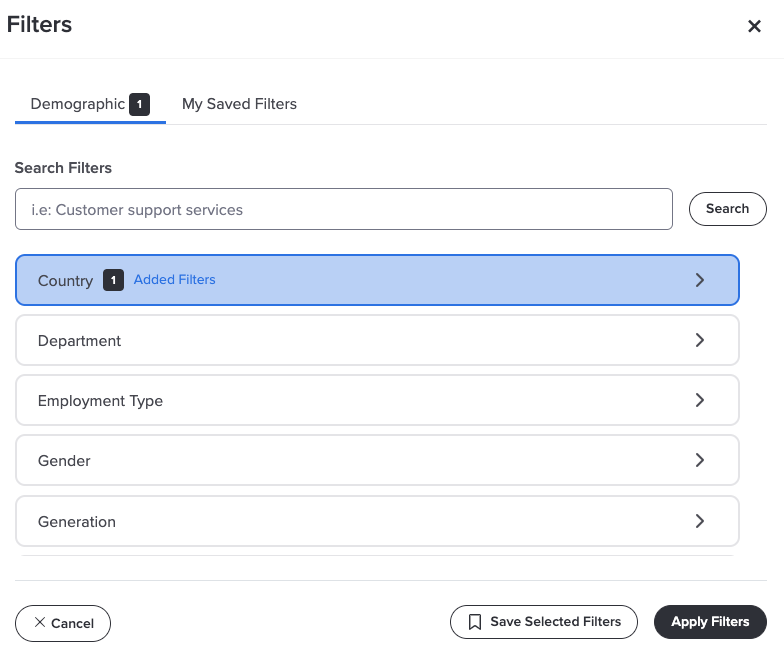Expand the Gender filter chevron
This screenshot has height=660, width=784.
click(x=700, y=460)
